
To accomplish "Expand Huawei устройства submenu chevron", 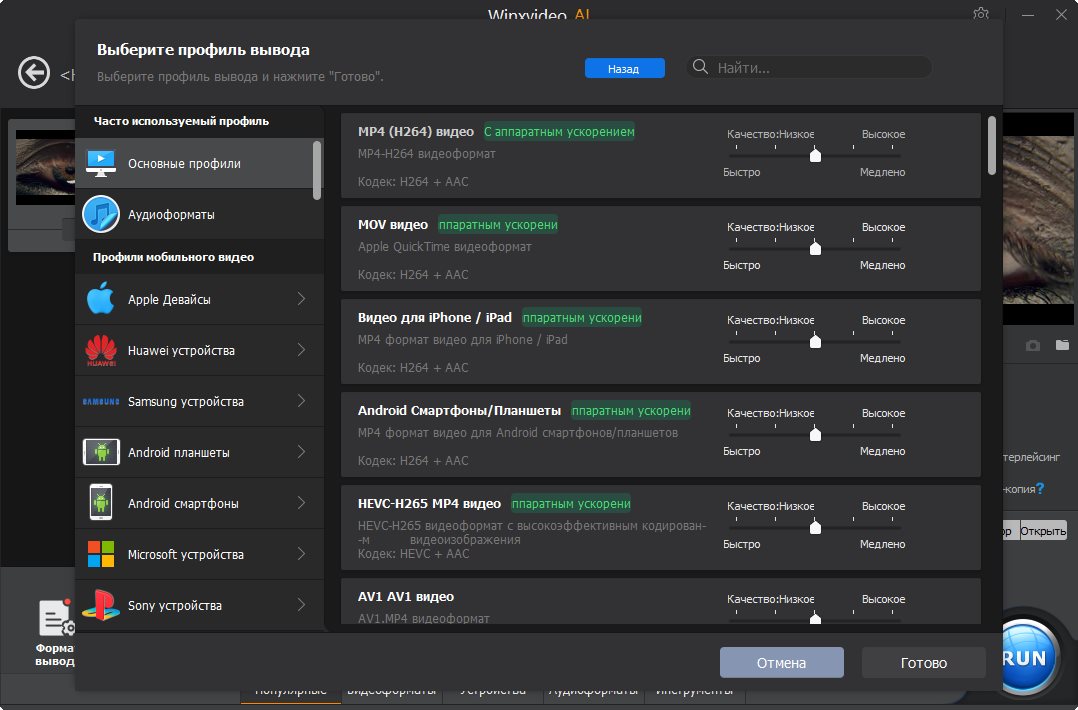I will (301, 350).
